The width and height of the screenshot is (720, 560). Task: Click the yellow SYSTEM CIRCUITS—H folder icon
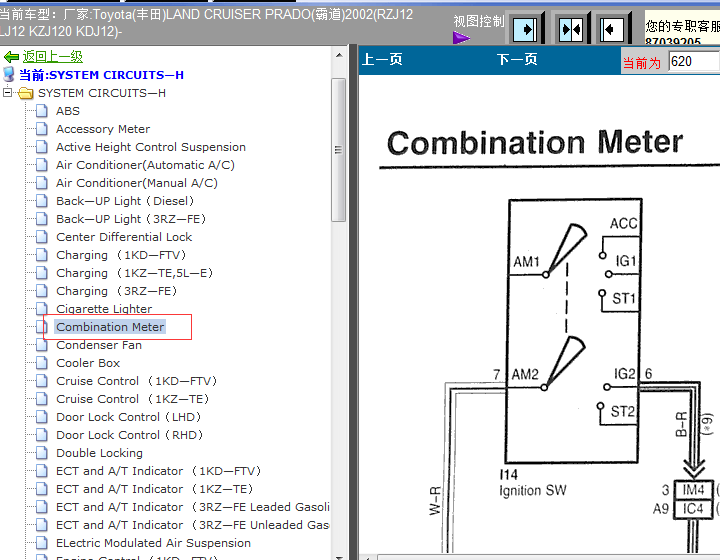click(x=26, y=93)
